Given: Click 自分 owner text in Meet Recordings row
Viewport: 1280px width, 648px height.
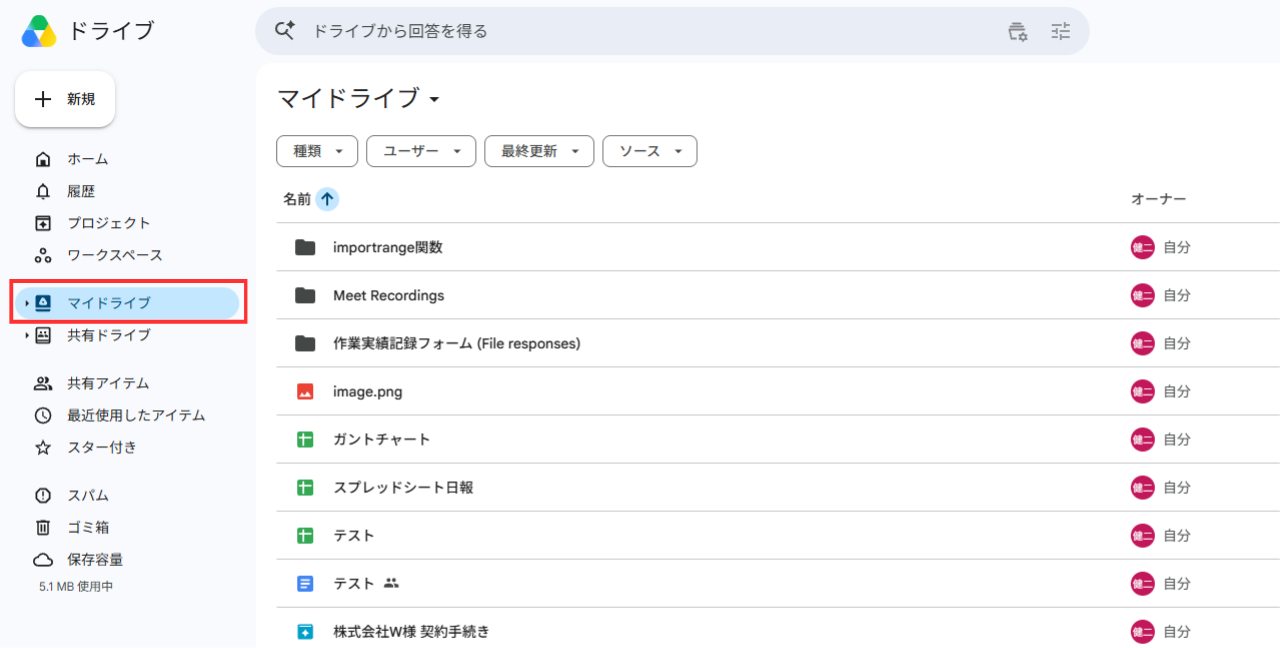Looking at the screenshot, I should [x=1177, y=295].
